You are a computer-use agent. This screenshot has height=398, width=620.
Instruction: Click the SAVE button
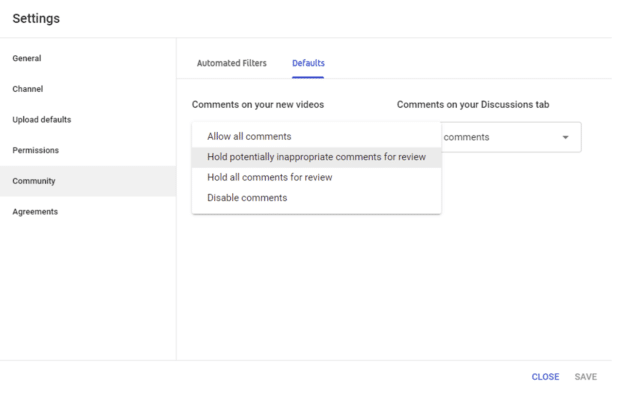[586, 377]
